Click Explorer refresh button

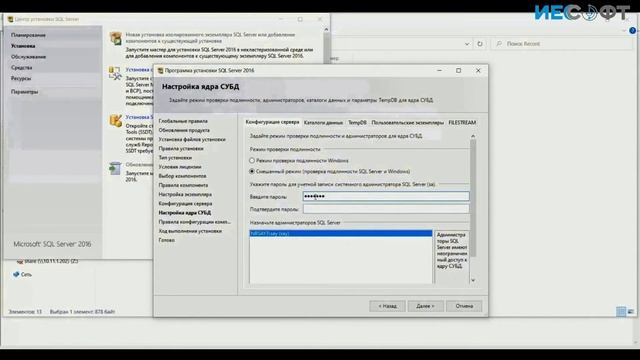pos(480,44)
